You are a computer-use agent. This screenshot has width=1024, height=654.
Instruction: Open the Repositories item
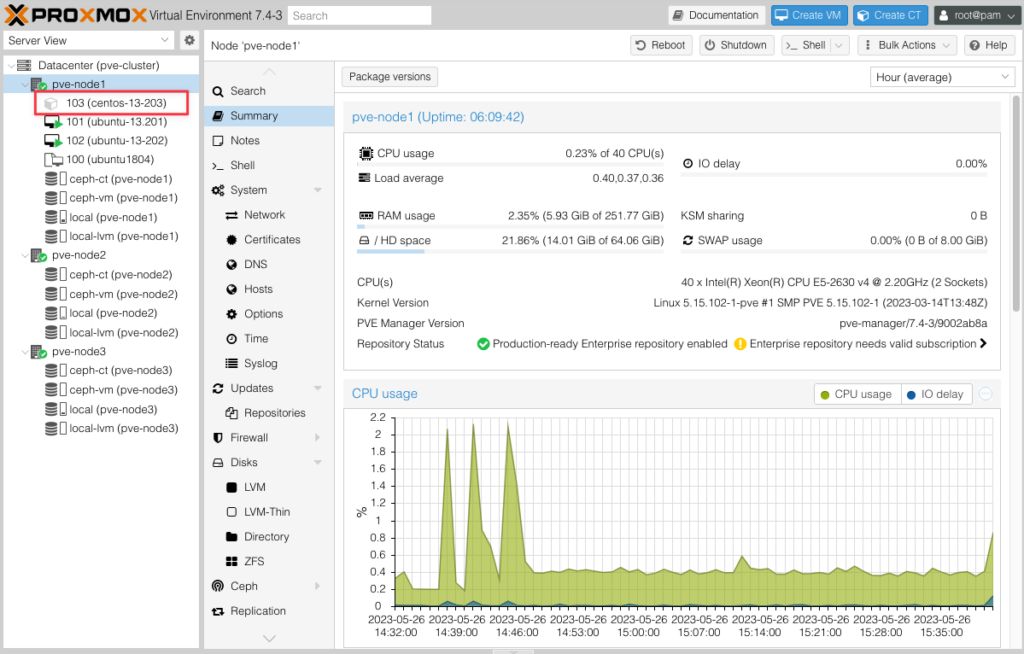268,413
